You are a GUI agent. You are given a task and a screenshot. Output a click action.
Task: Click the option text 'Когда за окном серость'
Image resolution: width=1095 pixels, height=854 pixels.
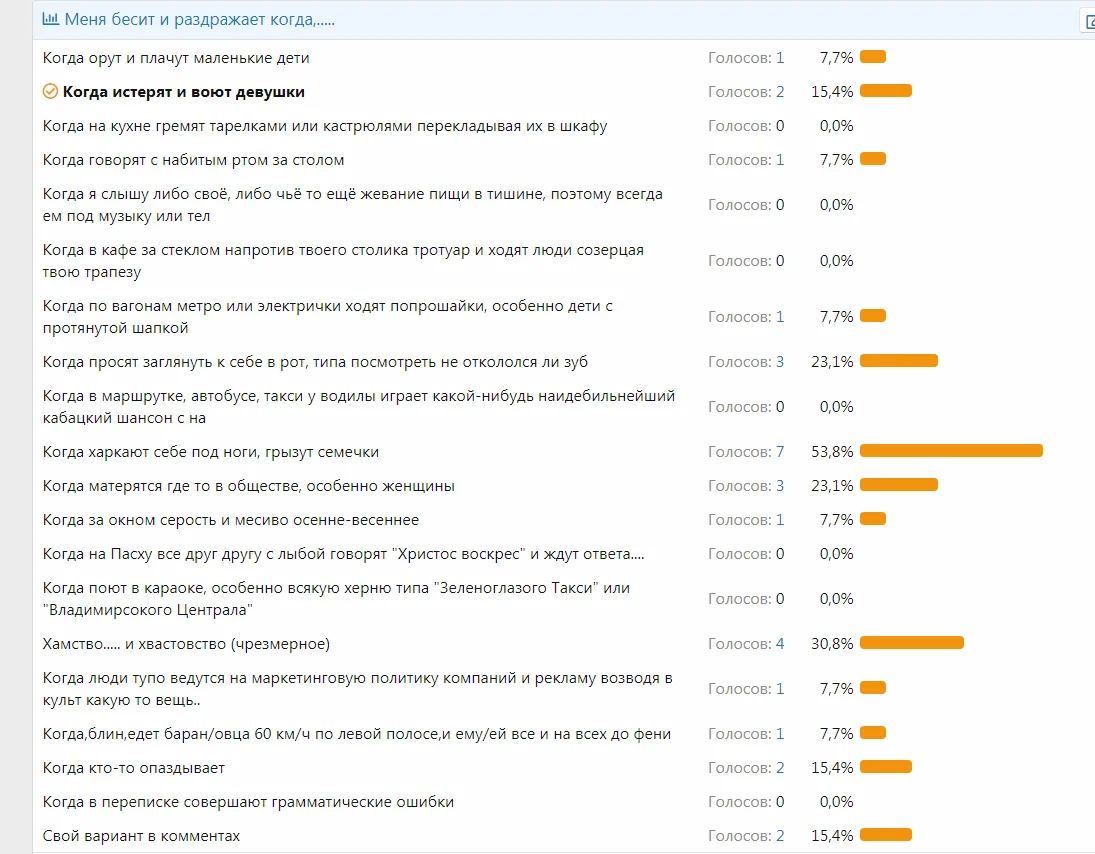(230, 520)
